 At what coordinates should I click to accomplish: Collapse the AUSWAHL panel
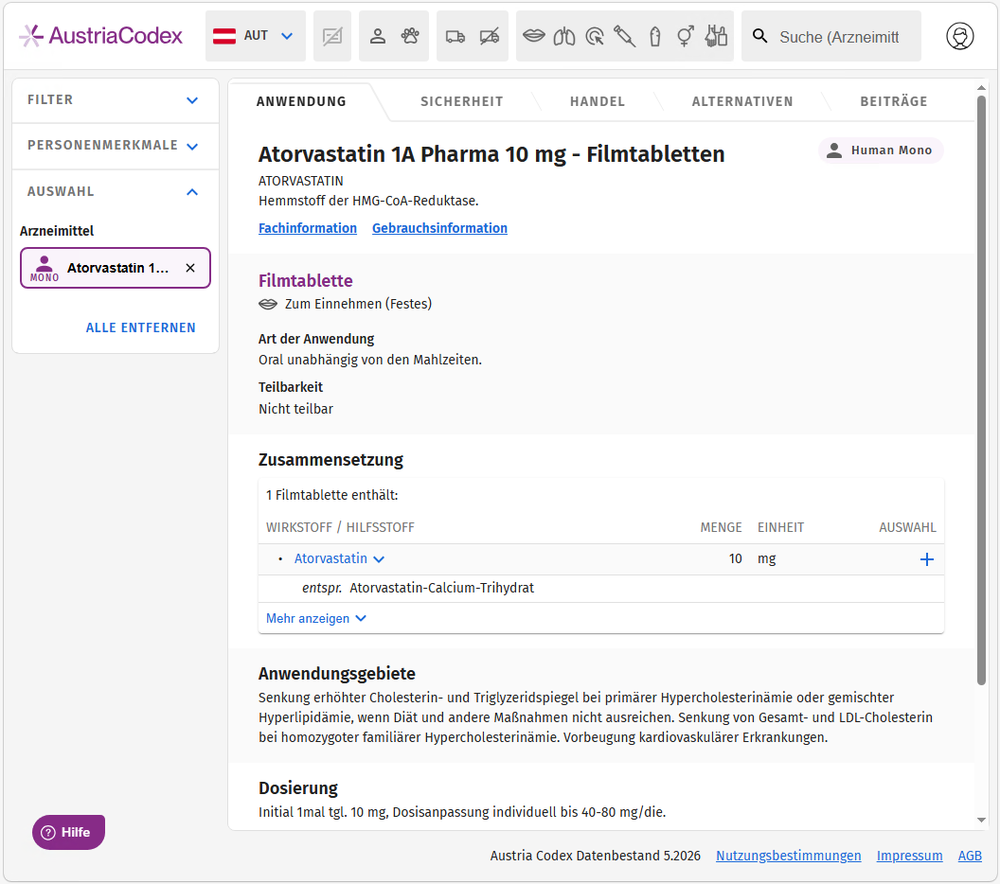[115, 191]
